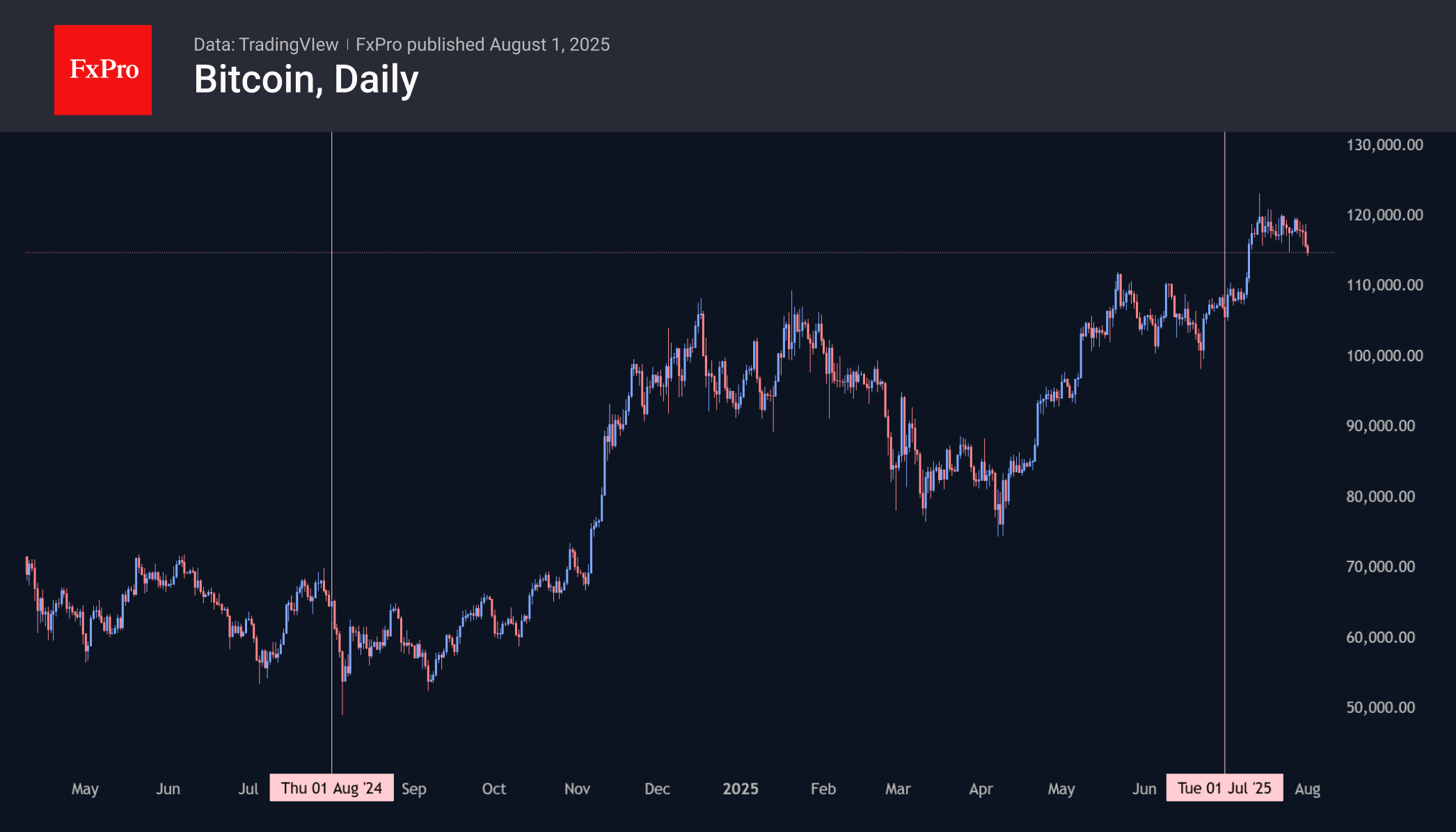Click the Apr month label
This screenshot has height=832, width=1456.
[981, 789]
